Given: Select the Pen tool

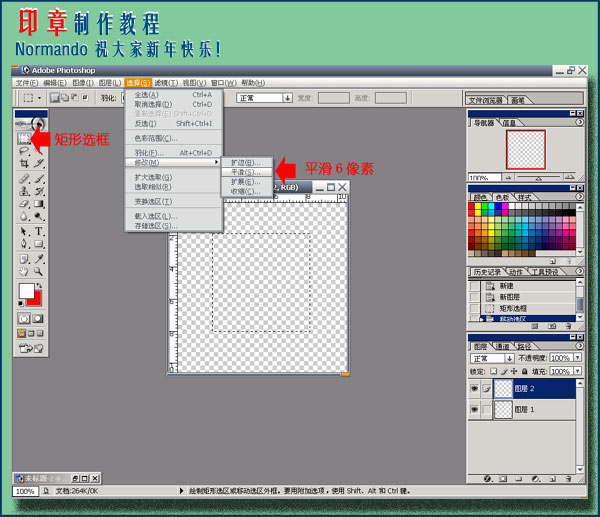Looking at the screenshot, I should tap(24, 244).
